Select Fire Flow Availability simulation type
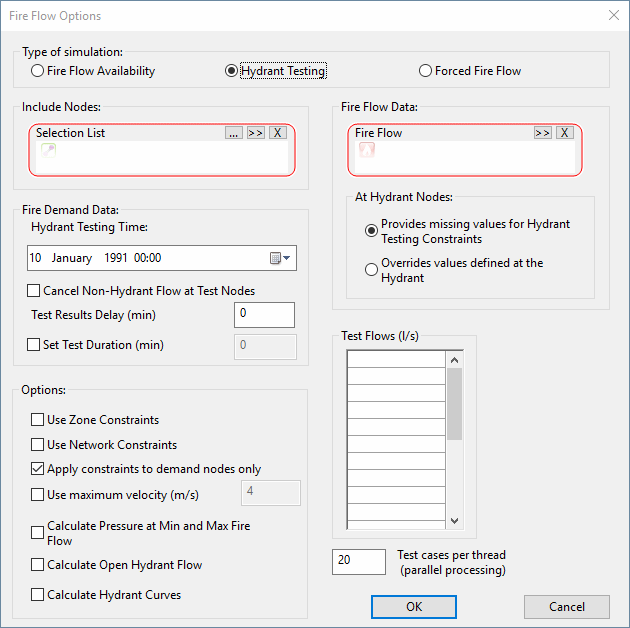Screen dimensions: 630x628 click(x=38, y=71)
